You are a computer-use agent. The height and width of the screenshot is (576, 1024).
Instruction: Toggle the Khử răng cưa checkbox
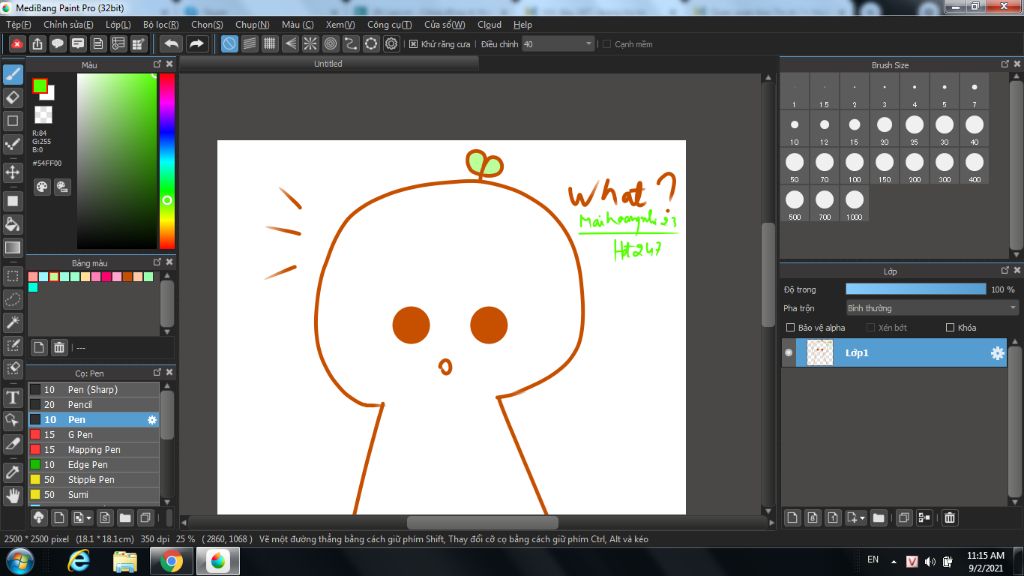413,44
